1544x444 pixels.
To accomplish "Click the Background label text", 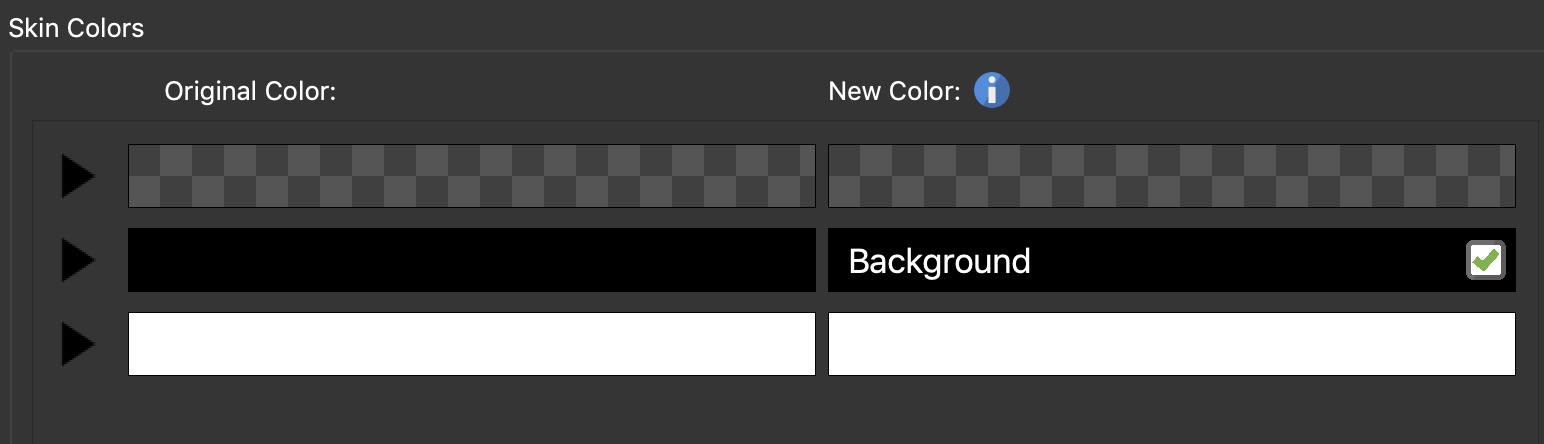I will [x=939, y=261].
